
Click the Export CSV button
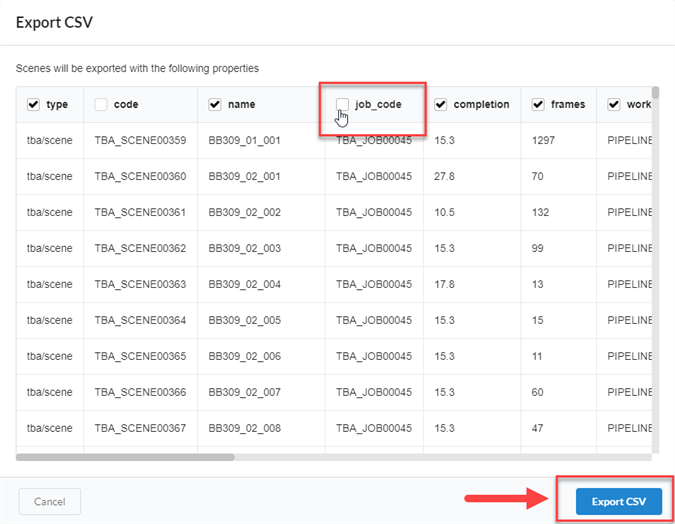tap(619, 501)
